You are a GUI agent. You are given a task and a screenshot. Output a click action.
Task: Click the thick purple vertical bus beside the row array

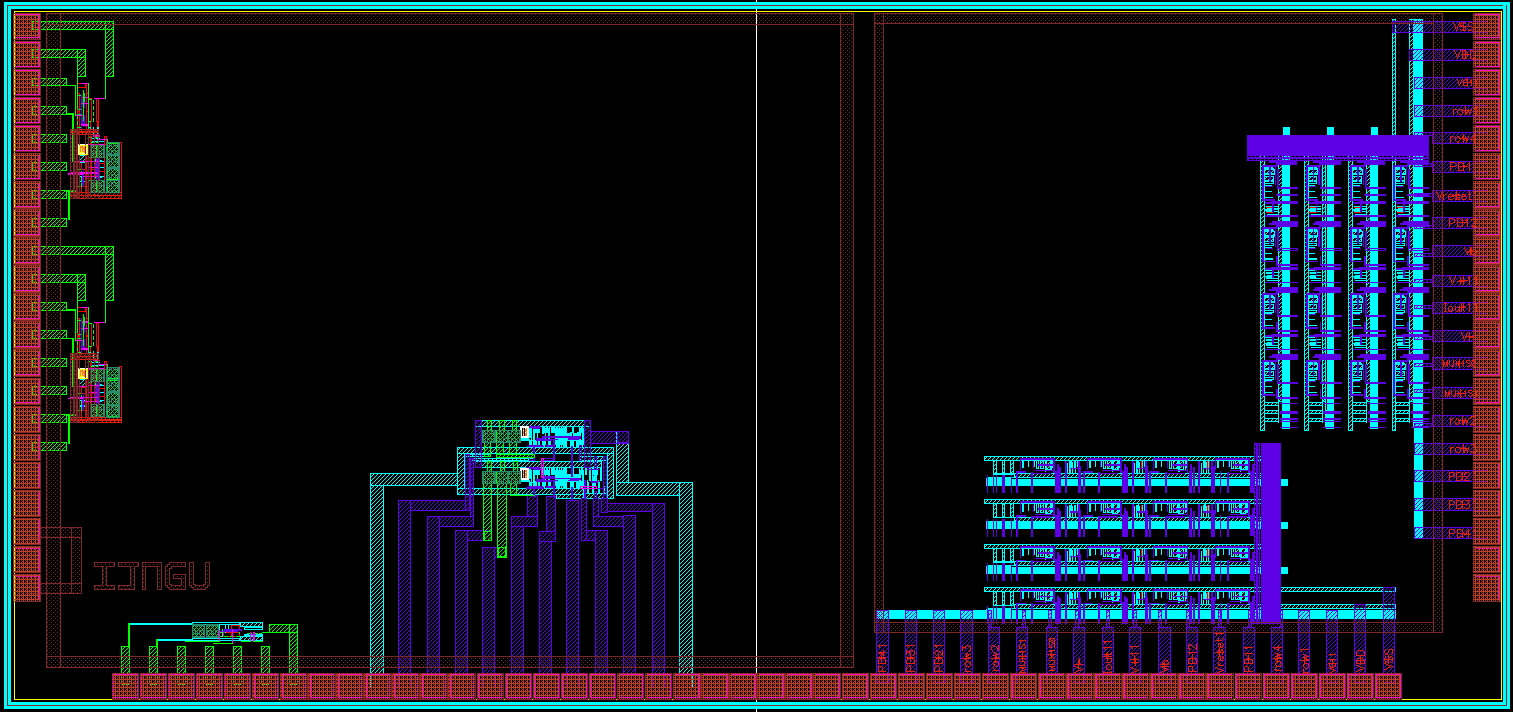pos(1268,530)
